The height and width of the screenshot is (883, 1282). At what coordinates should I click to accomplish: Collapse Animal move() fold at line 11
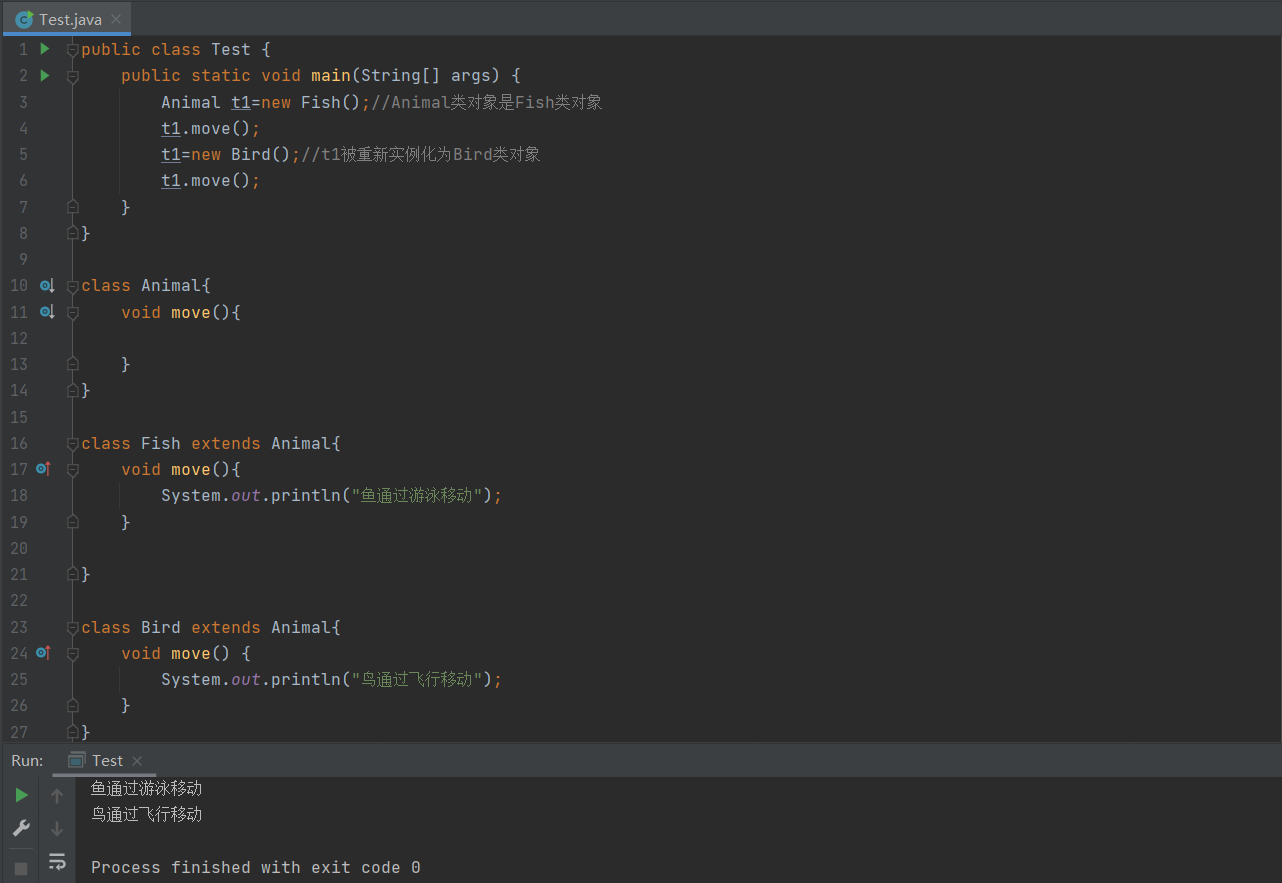(x=72, y=312)
